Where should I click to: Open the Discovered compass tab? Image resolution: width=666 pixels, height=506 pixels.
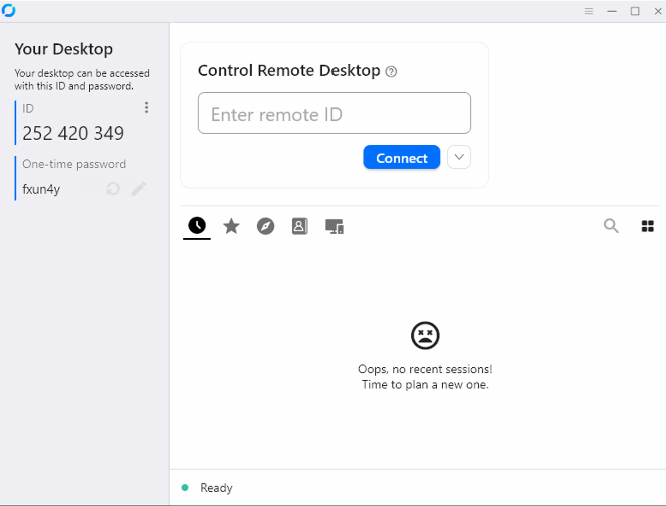click(265, 226)
